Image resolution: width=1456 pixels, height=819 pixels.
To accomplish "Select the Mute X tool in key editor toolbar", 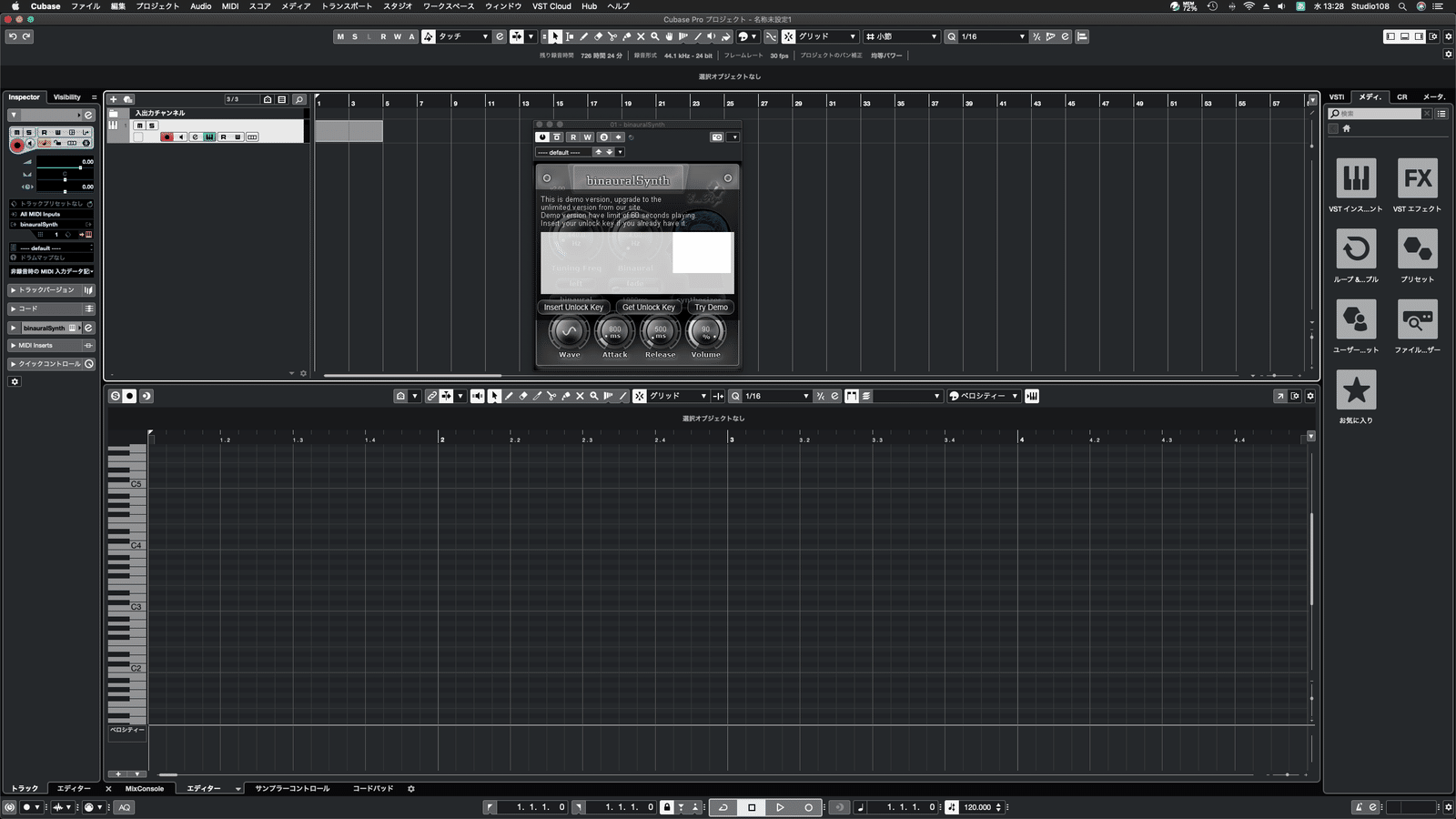I will click(581, 396).
